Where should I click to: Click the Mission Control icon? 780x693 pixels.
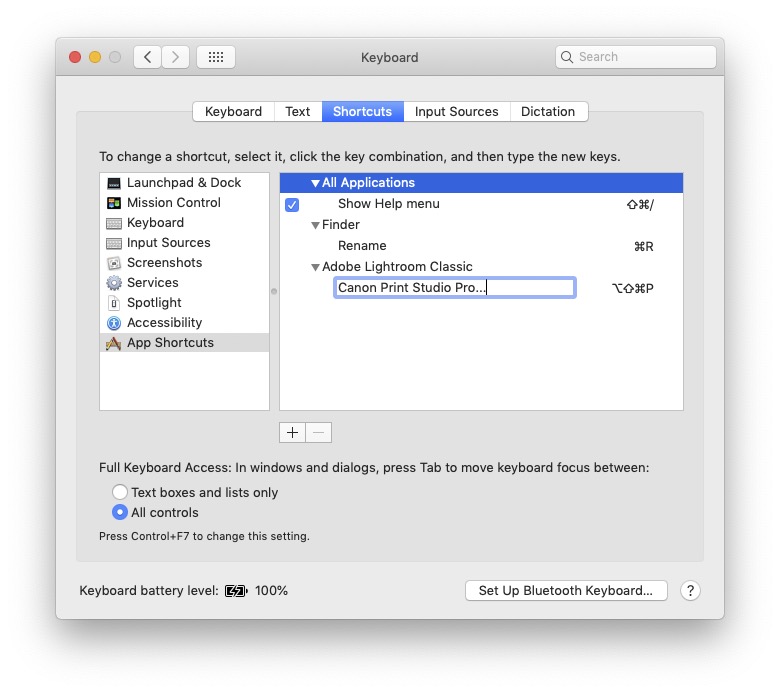coord(114,203)
